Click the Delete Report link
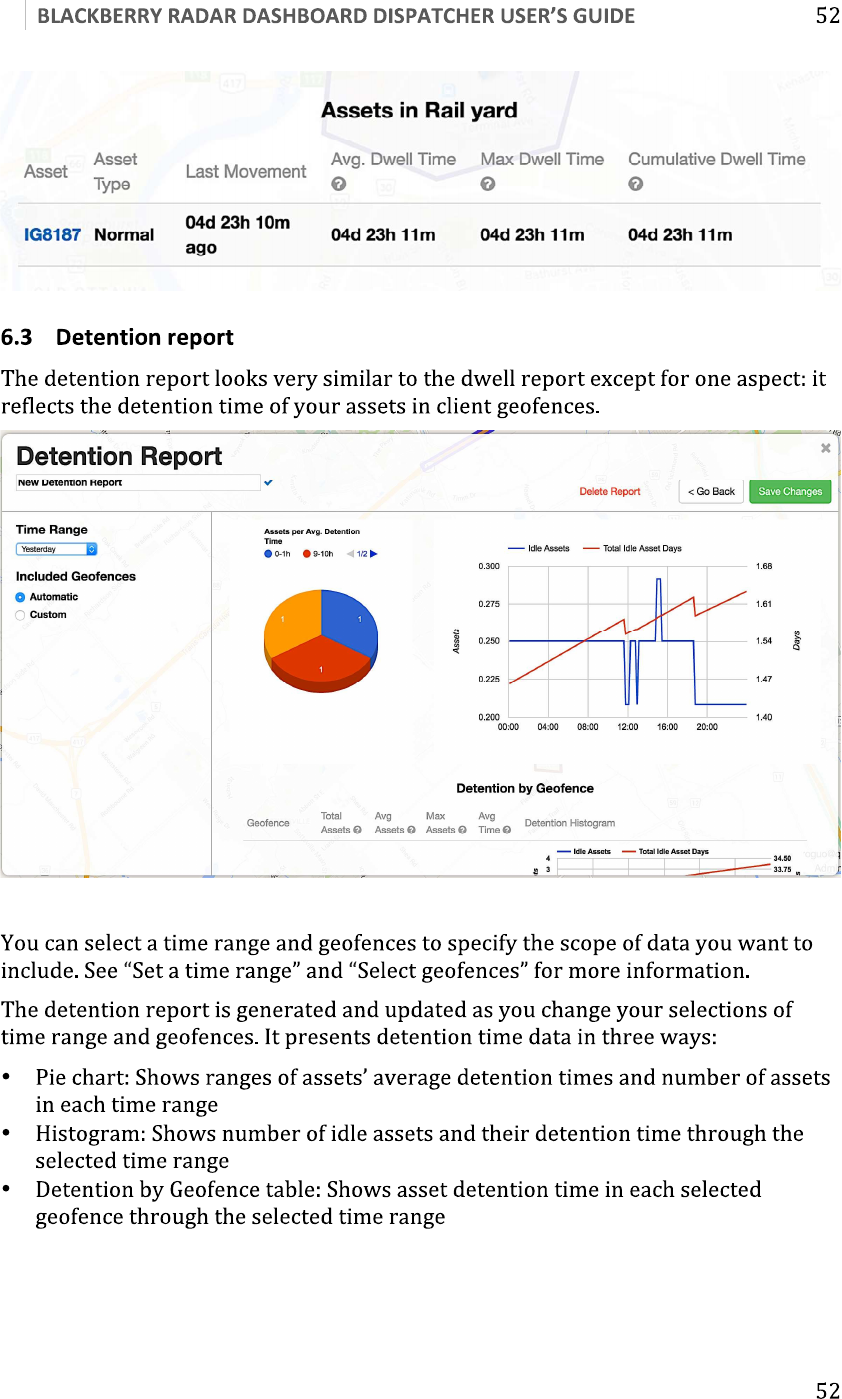 [x=610, y=492]
